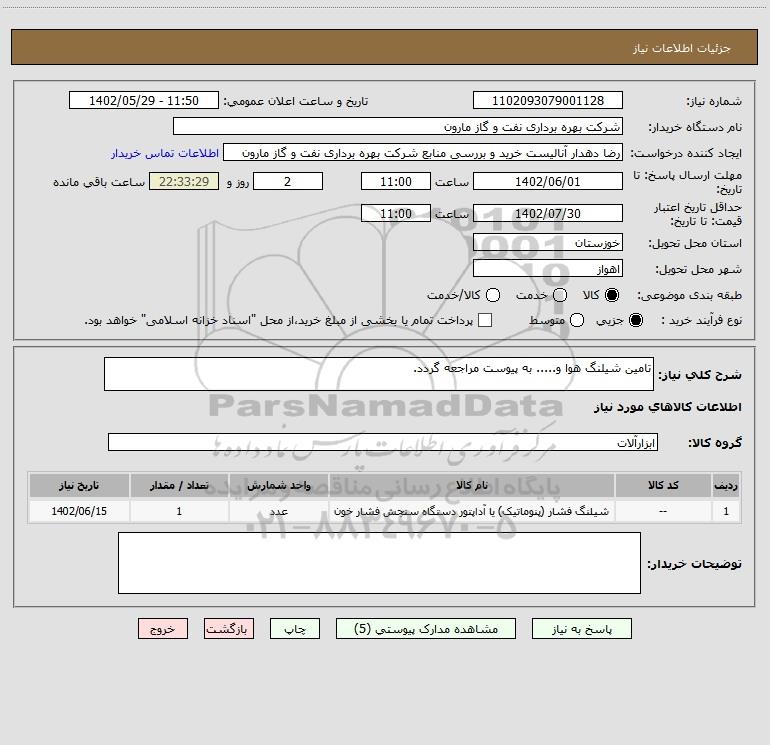Click the شرح کلی نیاز label
This screenshot has height=745, width=770.
700,375
